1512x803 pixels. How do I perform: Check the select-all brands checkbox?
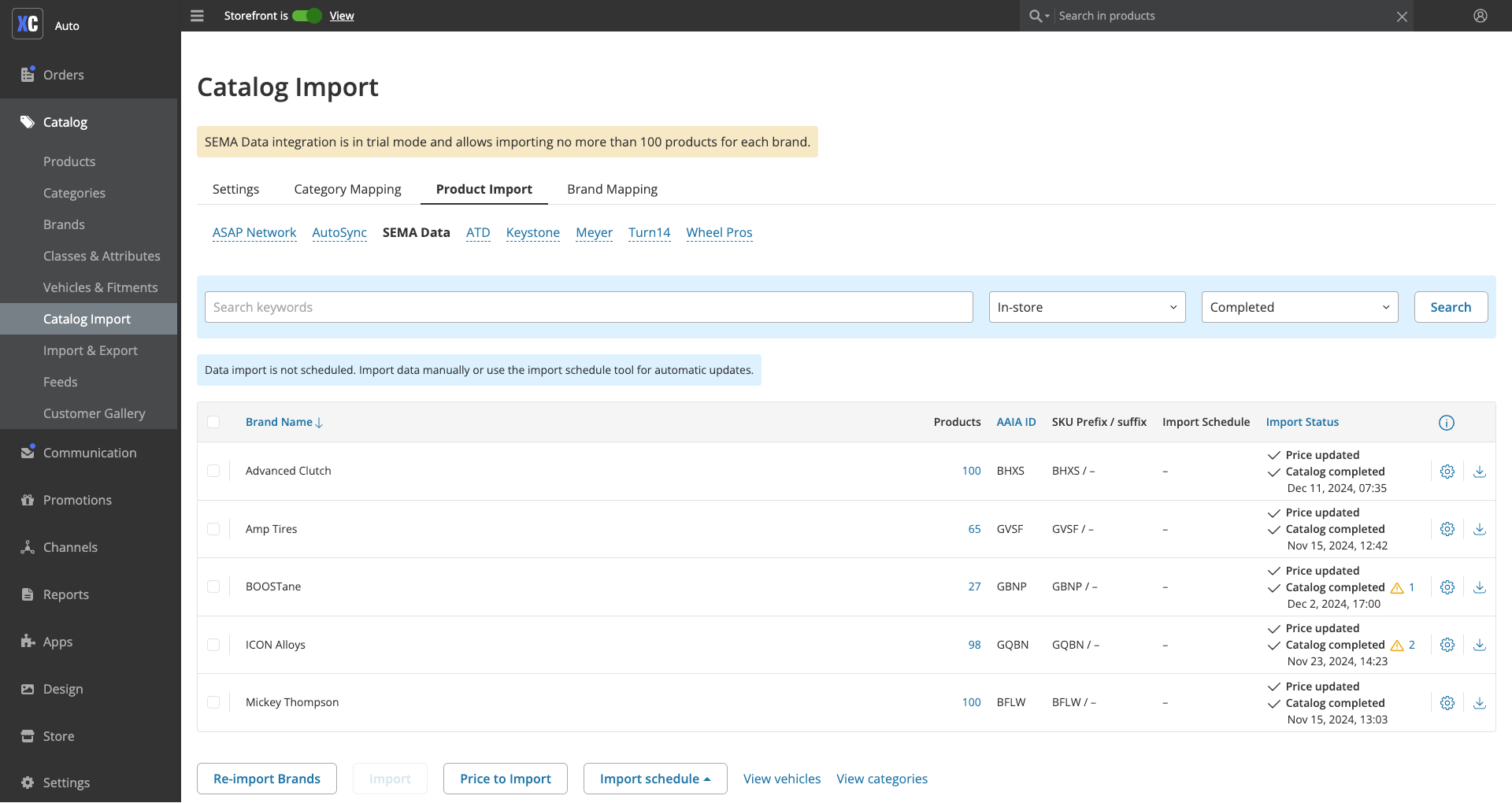pyautogui.click(x=213, y=422)
